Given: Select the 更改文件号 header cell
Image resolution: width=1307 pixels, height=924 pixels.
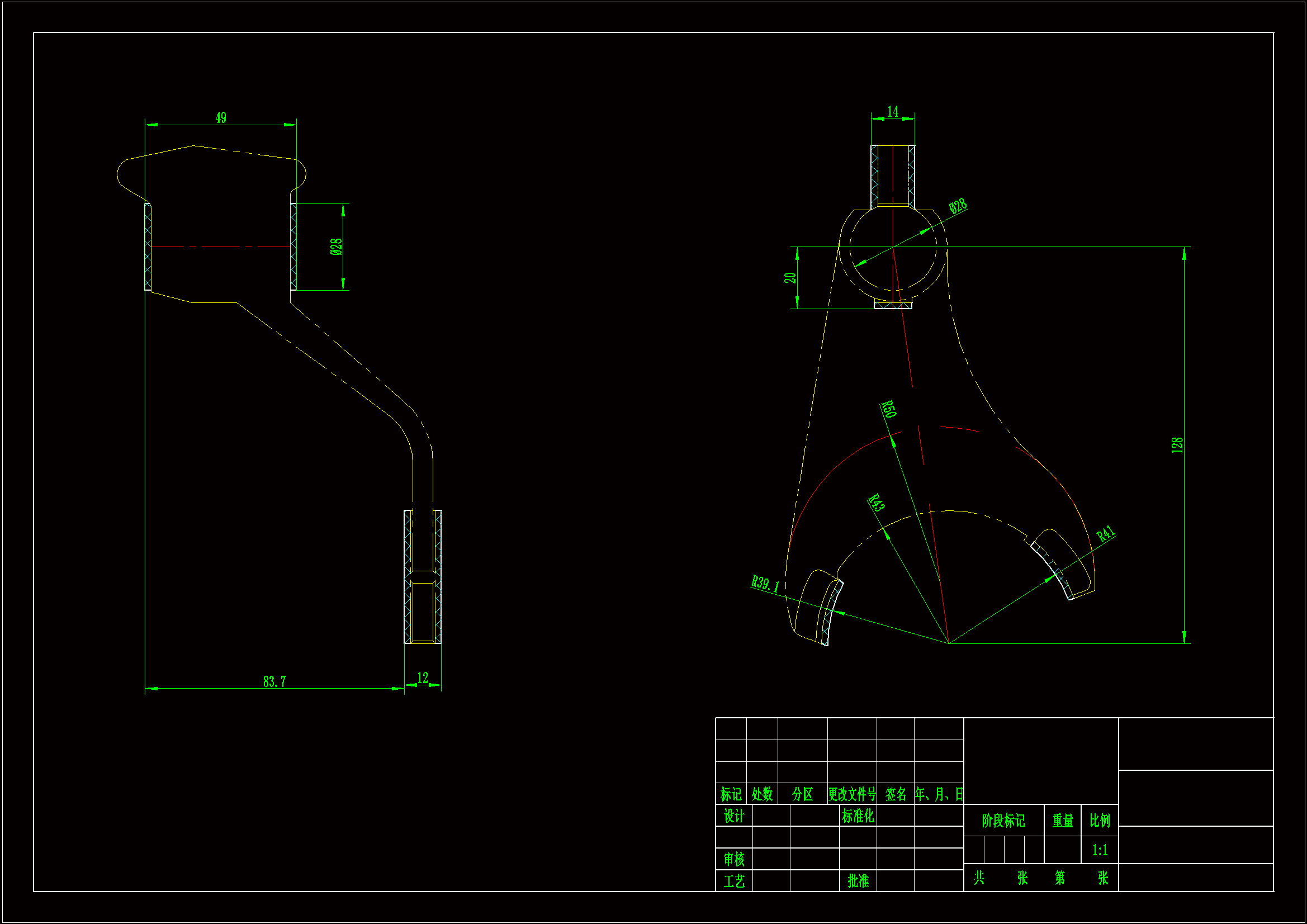Looking at the screenshot, I should point(851,794).
